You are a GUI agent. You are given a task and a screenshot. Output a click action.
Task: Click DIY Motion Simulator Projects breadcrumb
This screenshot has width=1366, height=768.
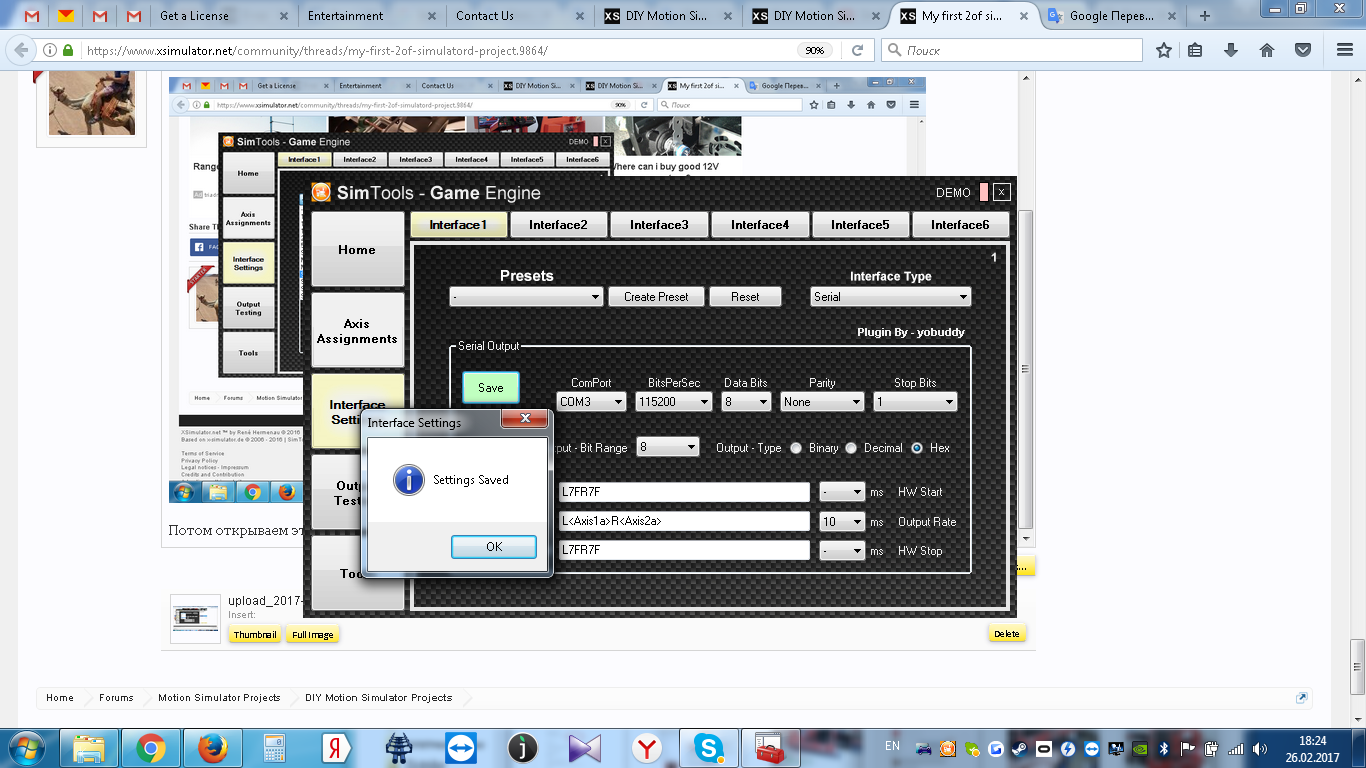[379, 698]
